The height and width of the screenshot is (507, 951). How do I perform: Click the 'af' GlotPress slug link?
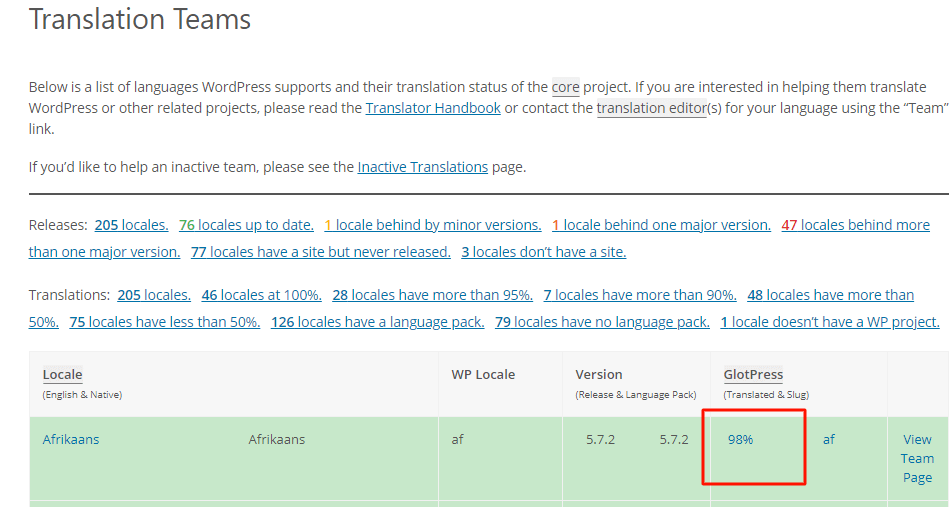(828, 440)
